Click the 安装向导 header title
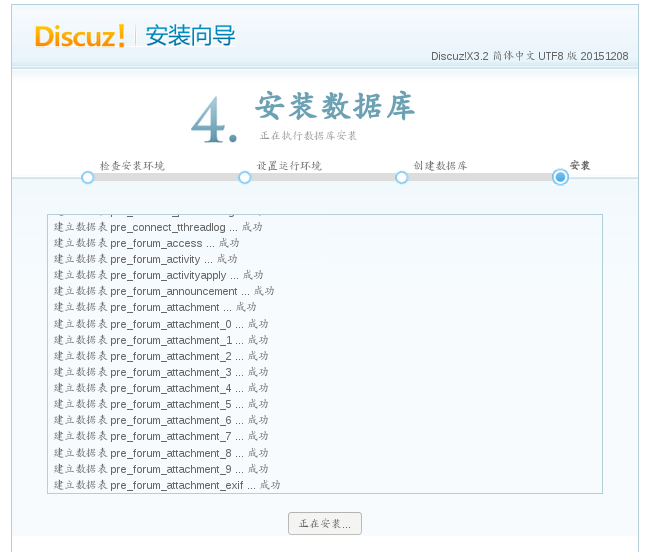The image size is (658, 552). [190, 35]
